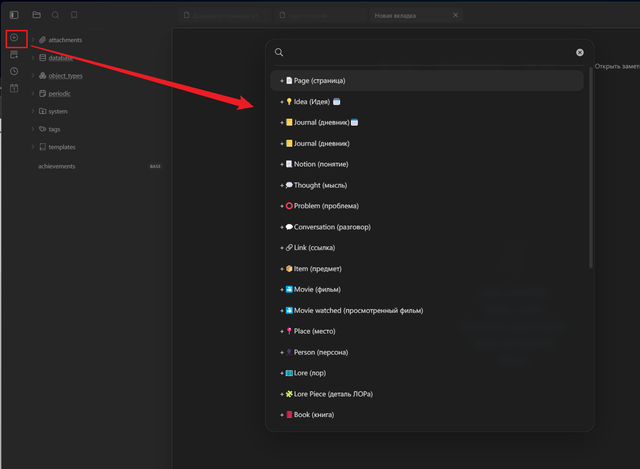Expand the templates folder
The width and height of the screenshot is (640, 469).
(57, 147)
